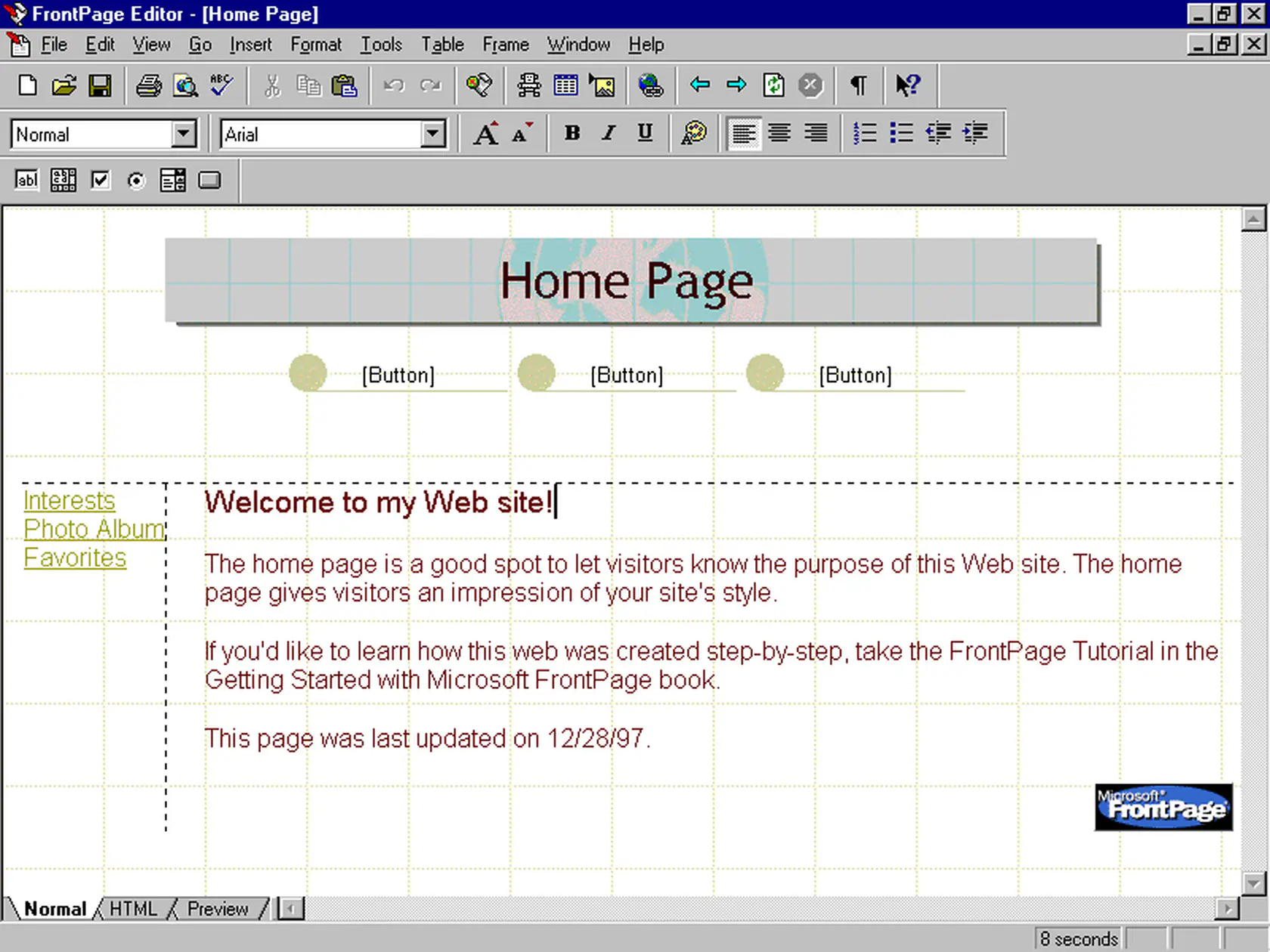
Task: Click the Insert Image icon
Action: click(602, 85)
